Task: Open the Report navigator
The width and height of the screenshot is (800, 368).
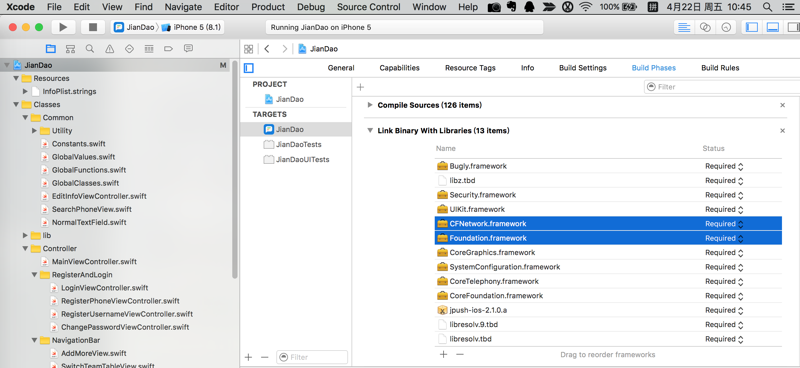Action: (x=188, y=49)
